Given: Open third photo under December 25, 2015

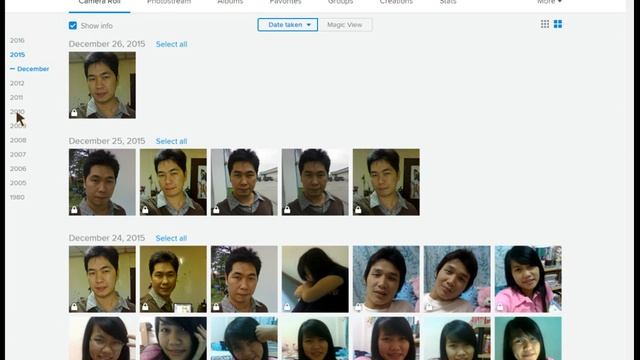Looking at the screenshot, I should [244, 182].
